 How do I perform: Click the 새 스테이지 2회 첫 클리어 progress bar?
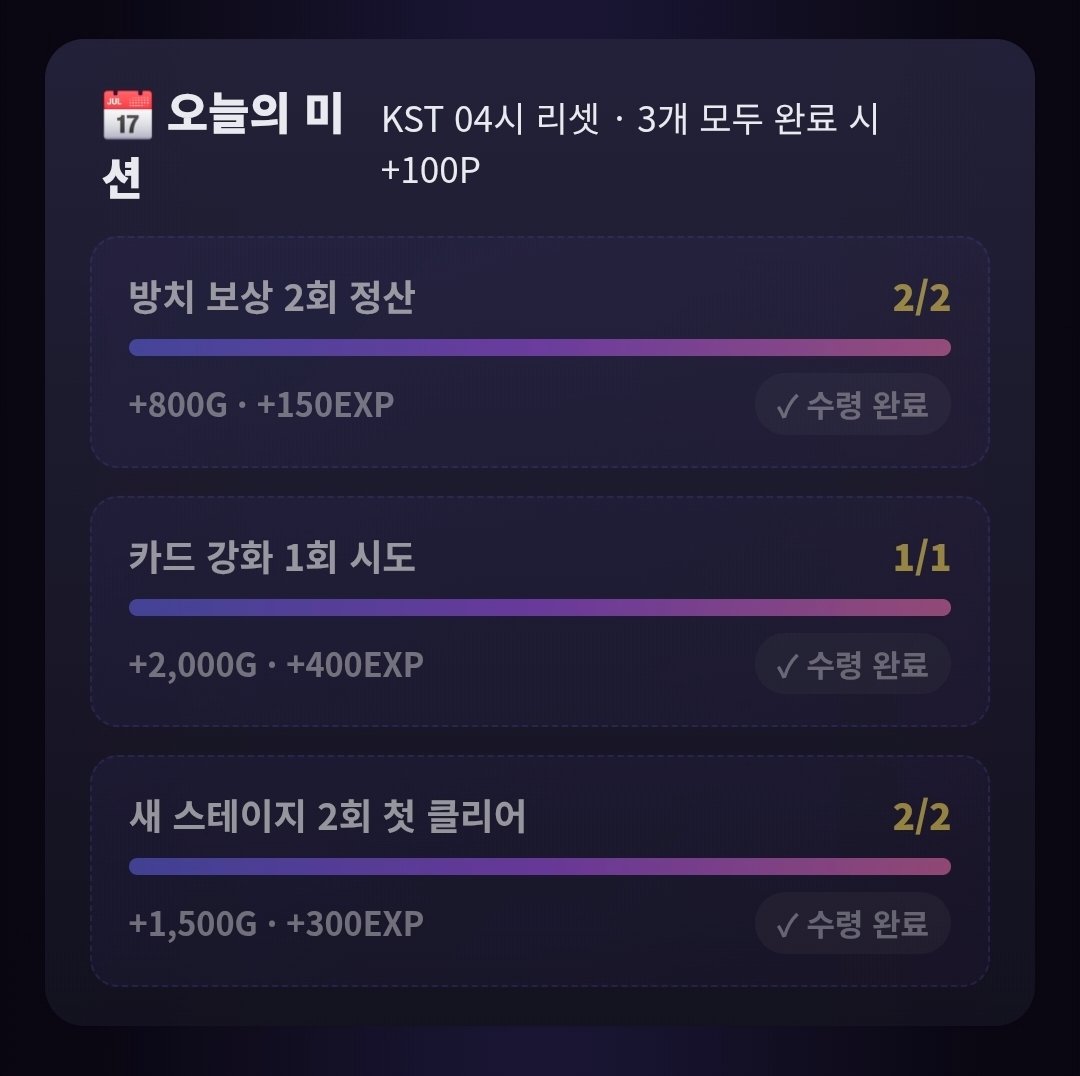coord(539,866)
